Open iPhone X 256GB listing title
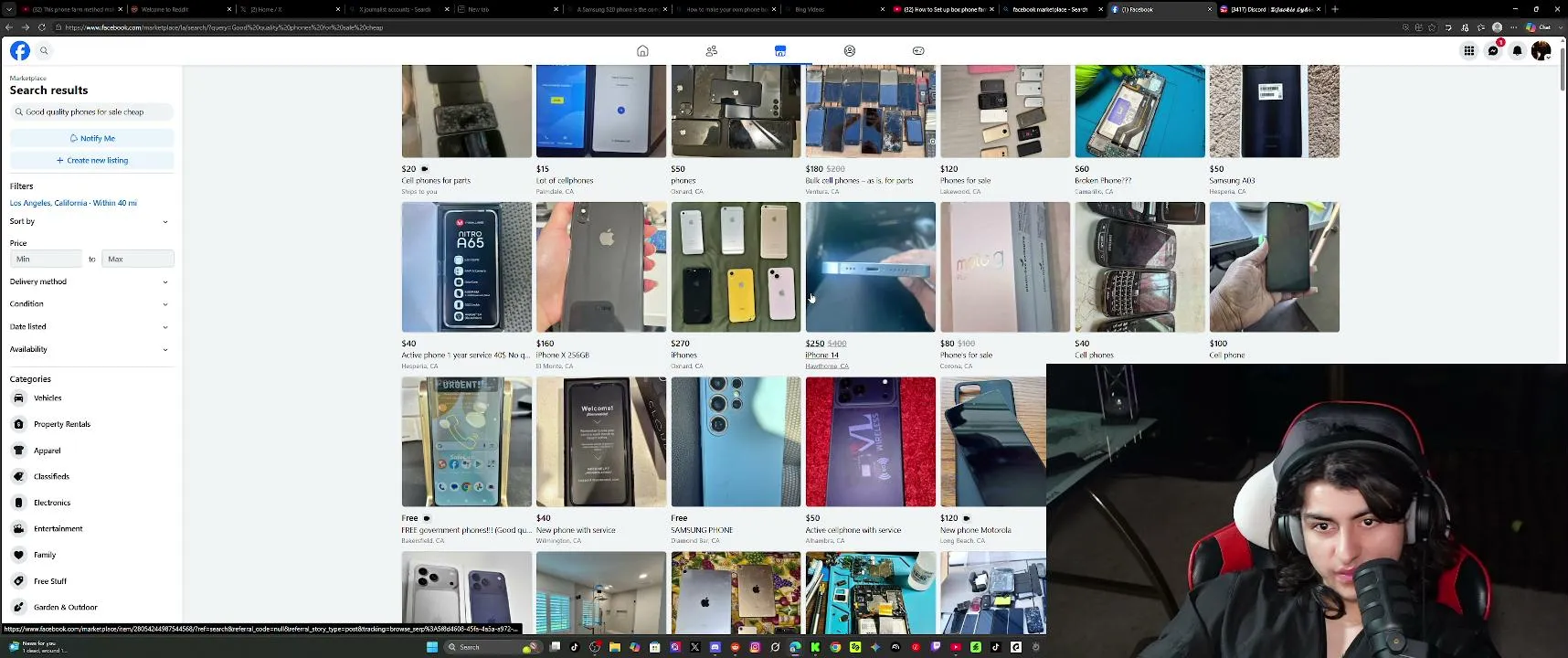Viewport: 1568px width, 658px height. (563, 356)
